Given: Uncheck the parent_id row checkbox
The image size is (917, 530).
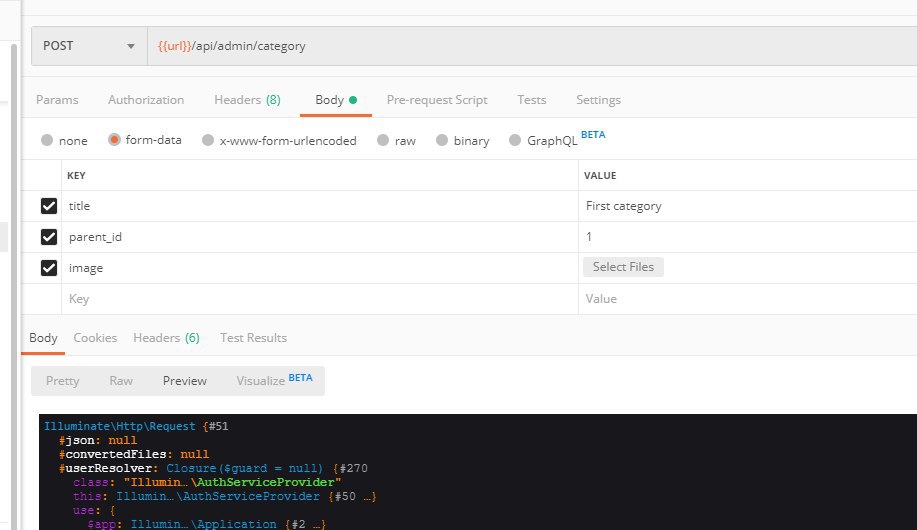Looking at the screenshot, I should [x=49, y=237].
